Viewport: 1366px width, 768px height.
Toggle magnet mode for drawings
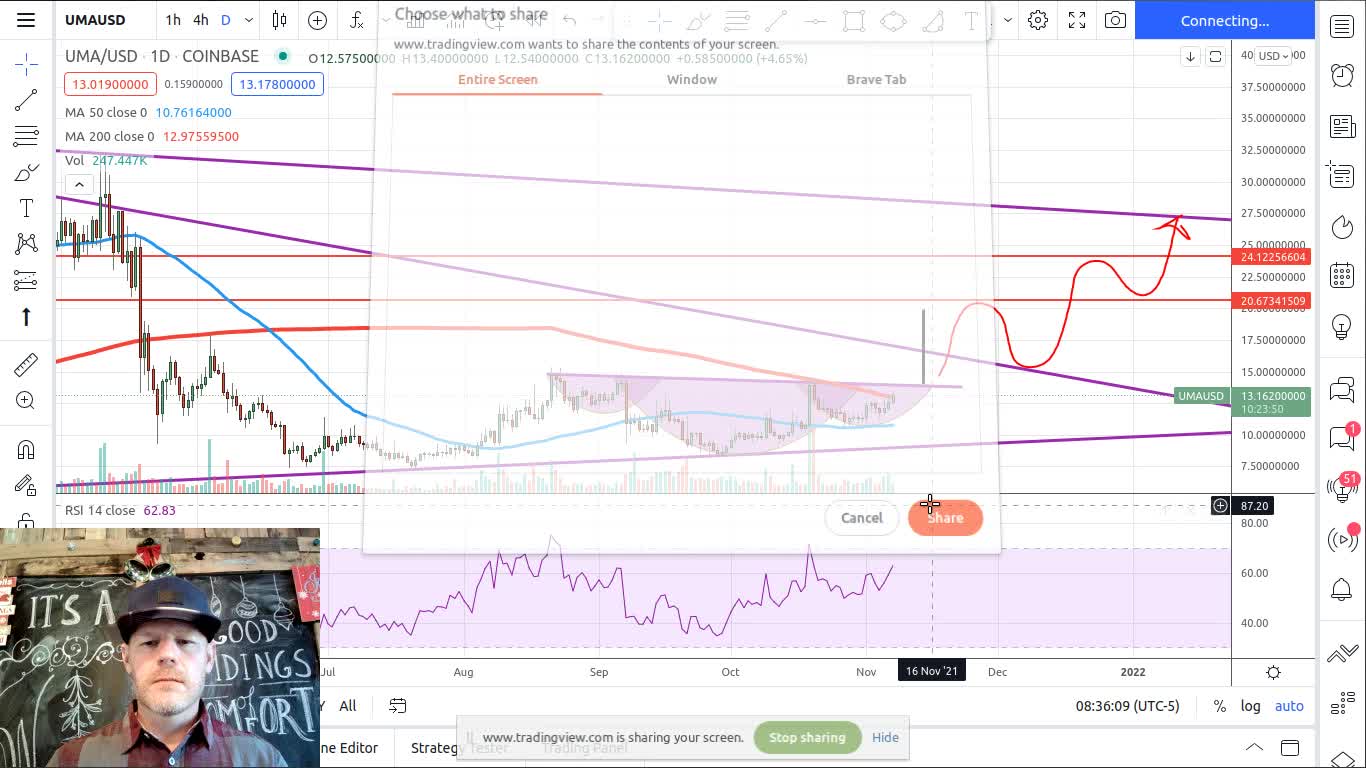[26, 450]
